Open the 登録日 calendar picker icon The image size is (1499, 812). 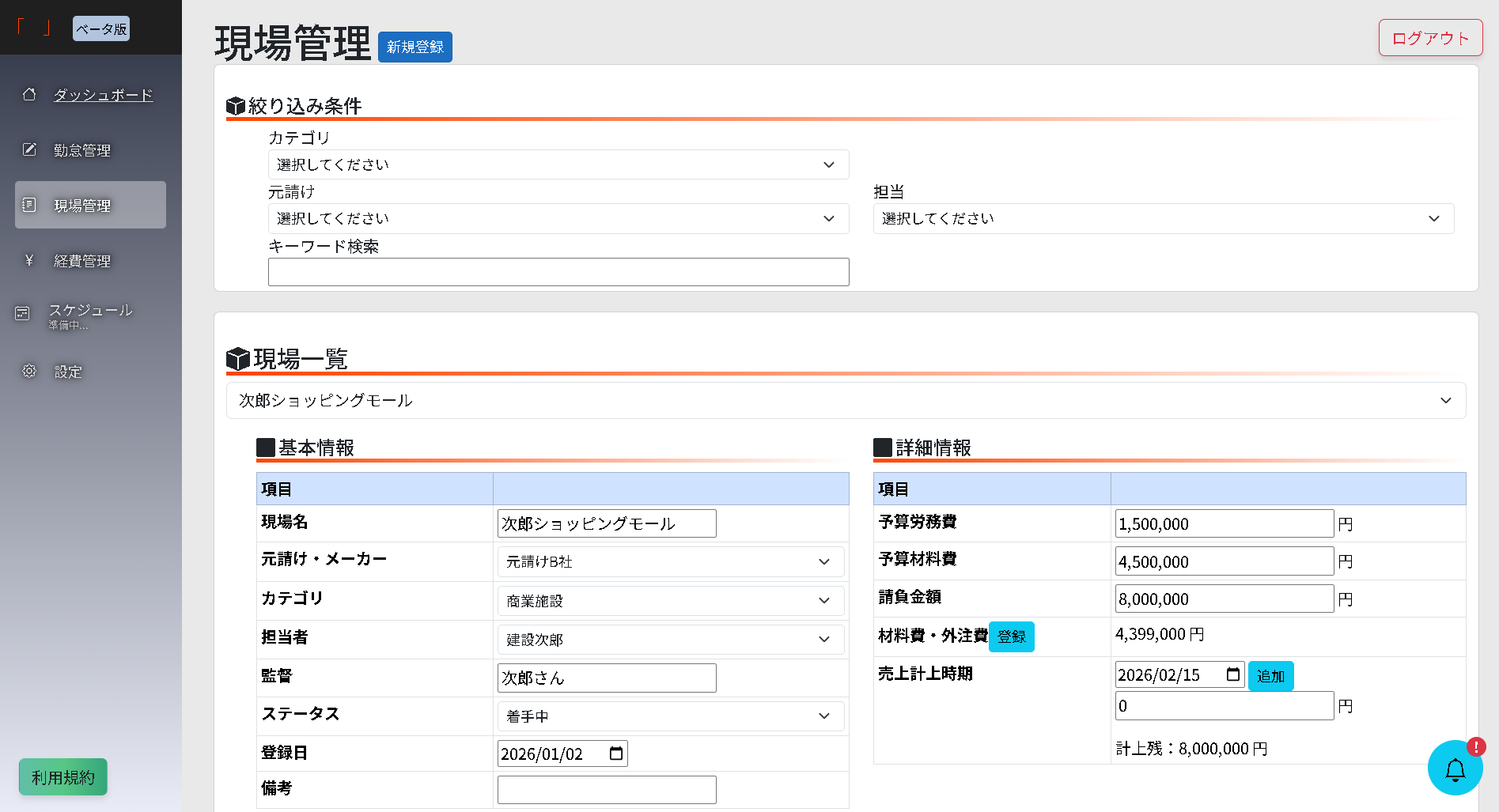pos(615,753)
